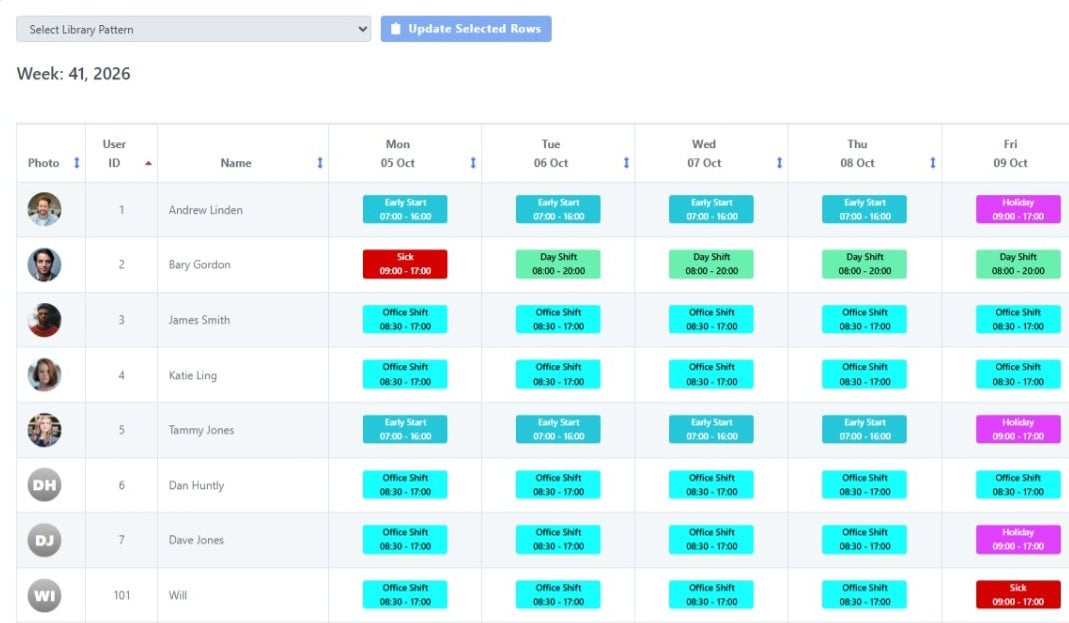Open Andrew Linden's Friday Holiday shift
The width and height of the screenshot is (1069, 623).
click(x=1018, y=209)
